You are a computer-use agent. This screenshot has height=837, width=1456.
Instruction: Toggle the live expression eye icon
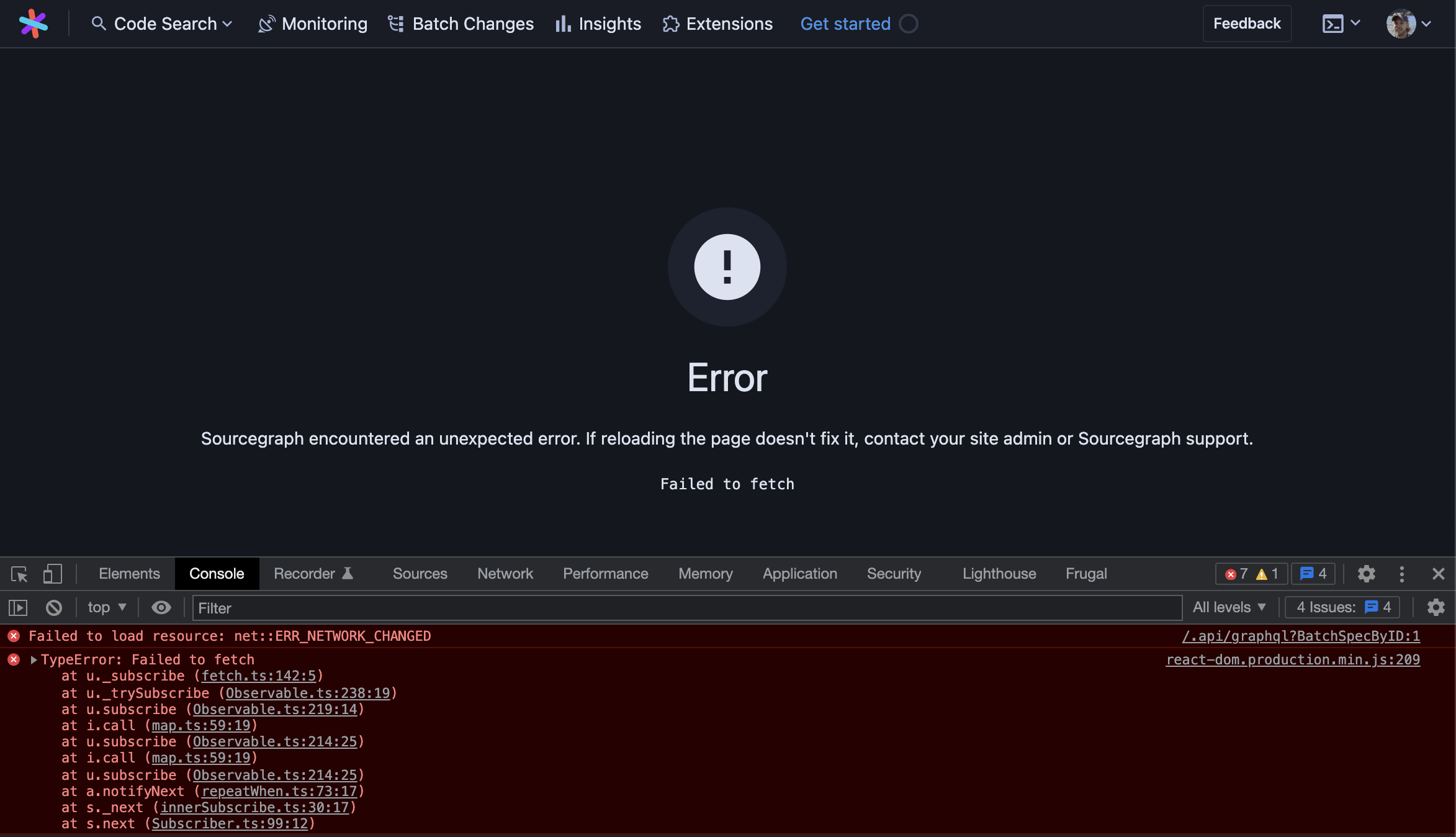click(x=161, y=607)
